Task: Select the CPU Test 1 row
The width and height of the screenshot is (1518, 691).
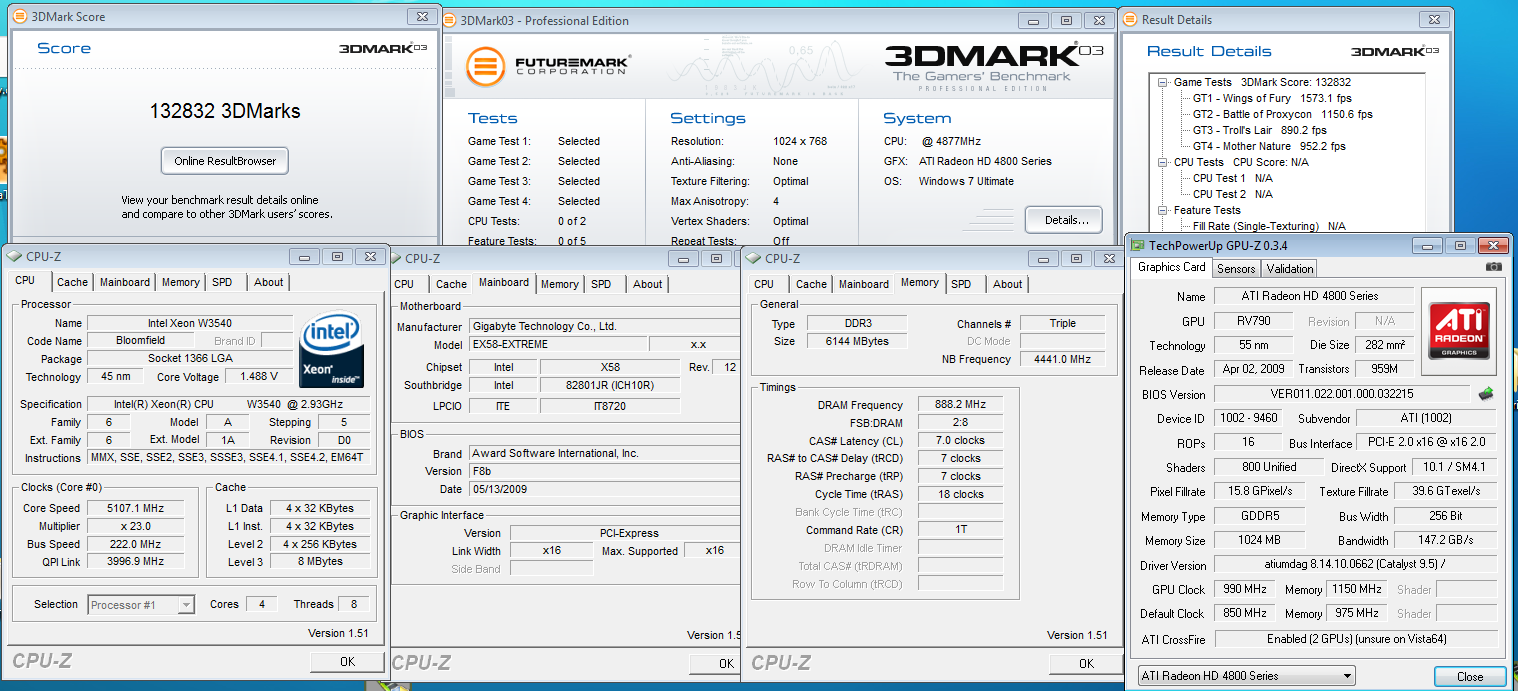Action: pos(1233,178)
